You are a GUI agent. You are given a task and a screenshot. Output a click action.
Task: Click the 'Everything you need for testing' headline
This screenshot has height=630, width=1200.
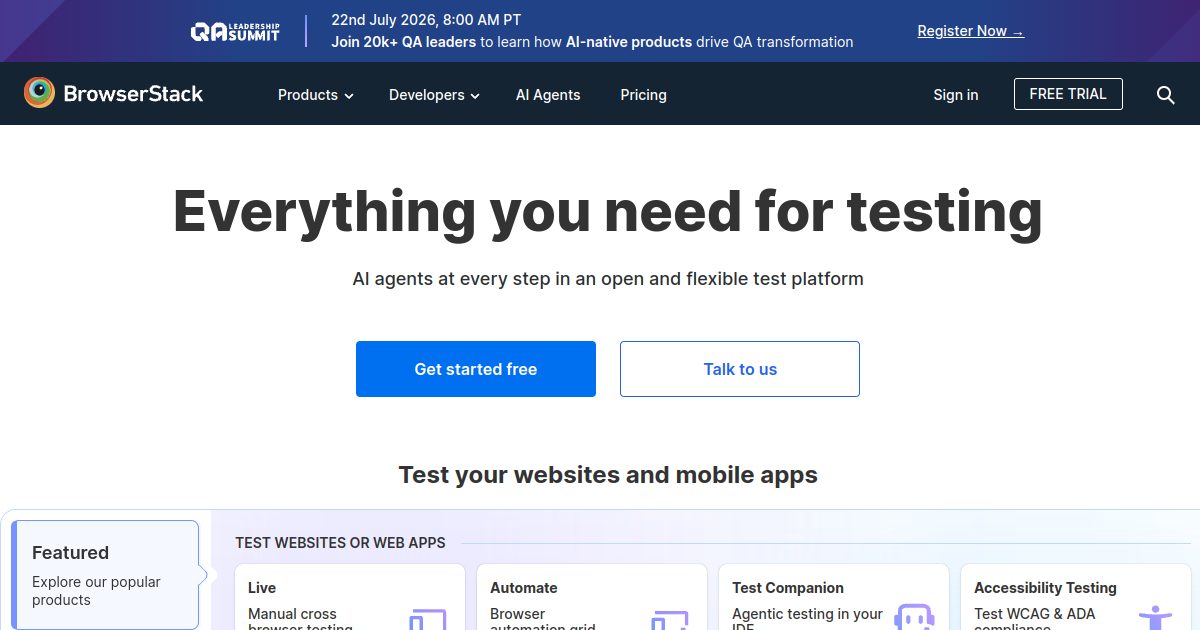608,211
